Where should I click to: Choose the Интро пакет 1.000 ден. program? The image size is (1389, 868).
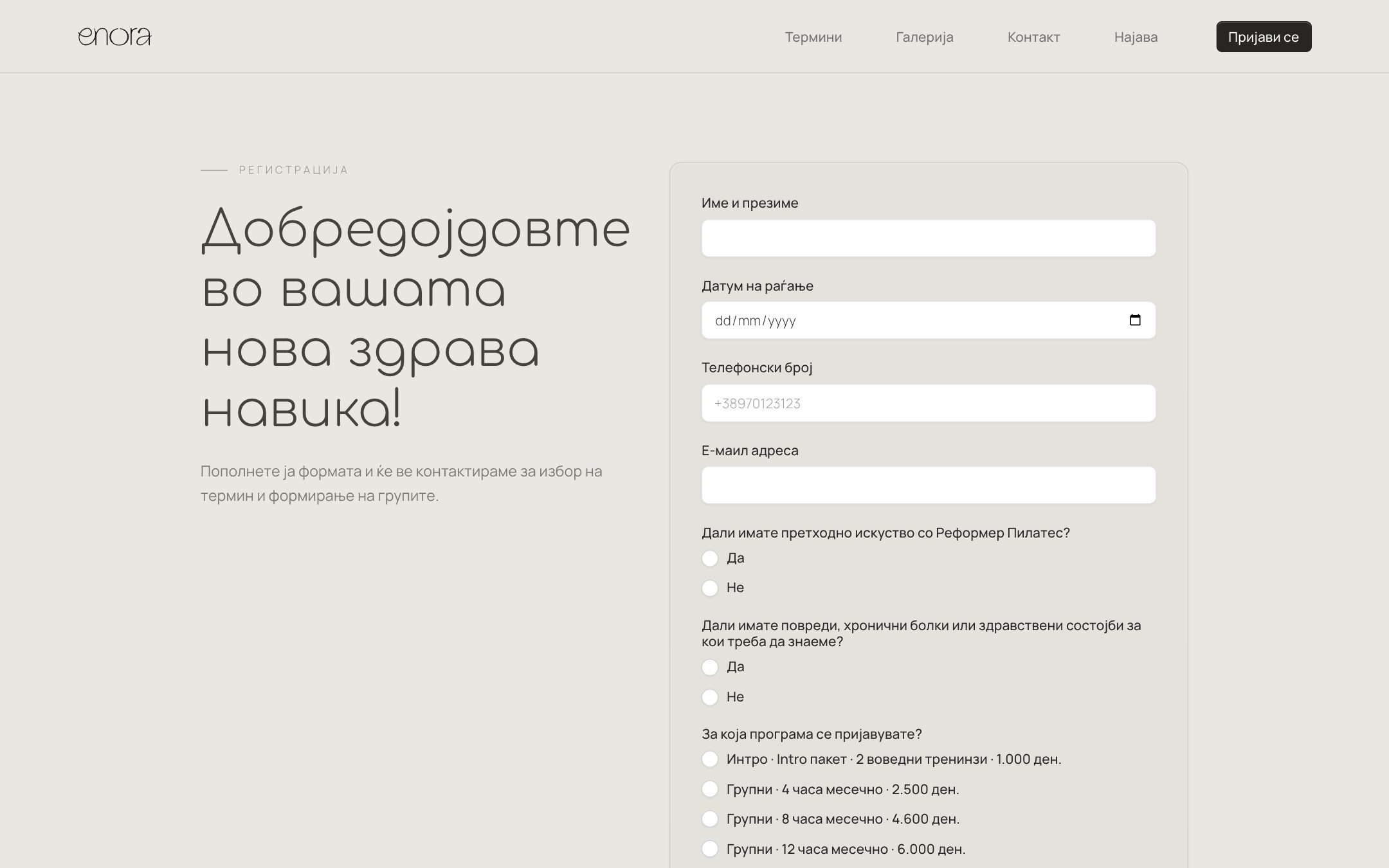[x=710, y=759]
